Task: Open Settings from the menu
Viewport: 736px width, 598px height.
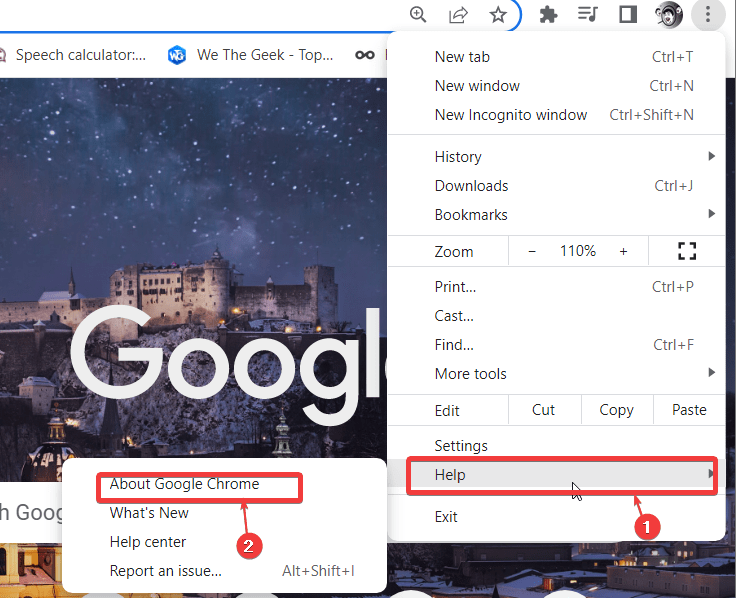Action: tap(556, 445)
